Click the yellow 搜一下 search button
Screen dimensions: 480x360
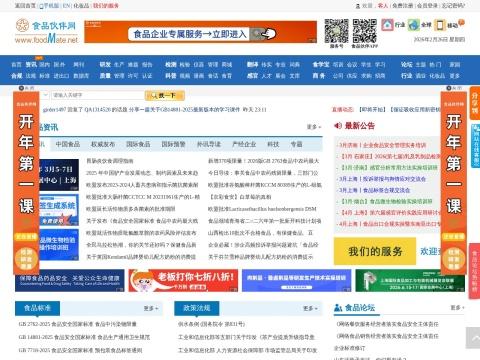coord(165,95)
